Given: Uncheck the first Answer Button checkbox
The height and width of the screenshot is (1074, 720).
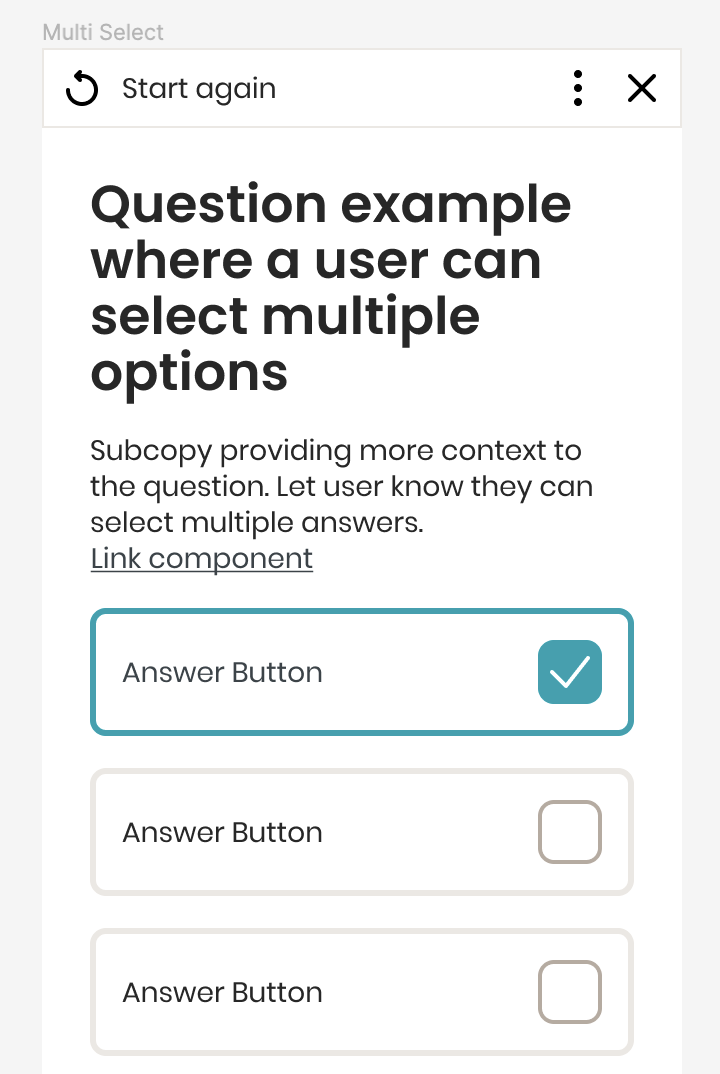Looking at the screenshot, I should pos(570,672).
